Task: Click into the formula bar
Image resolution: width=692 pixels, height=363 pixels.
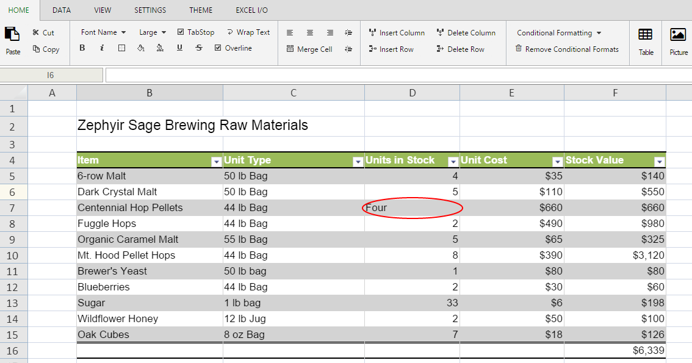Action: point(399,75)
